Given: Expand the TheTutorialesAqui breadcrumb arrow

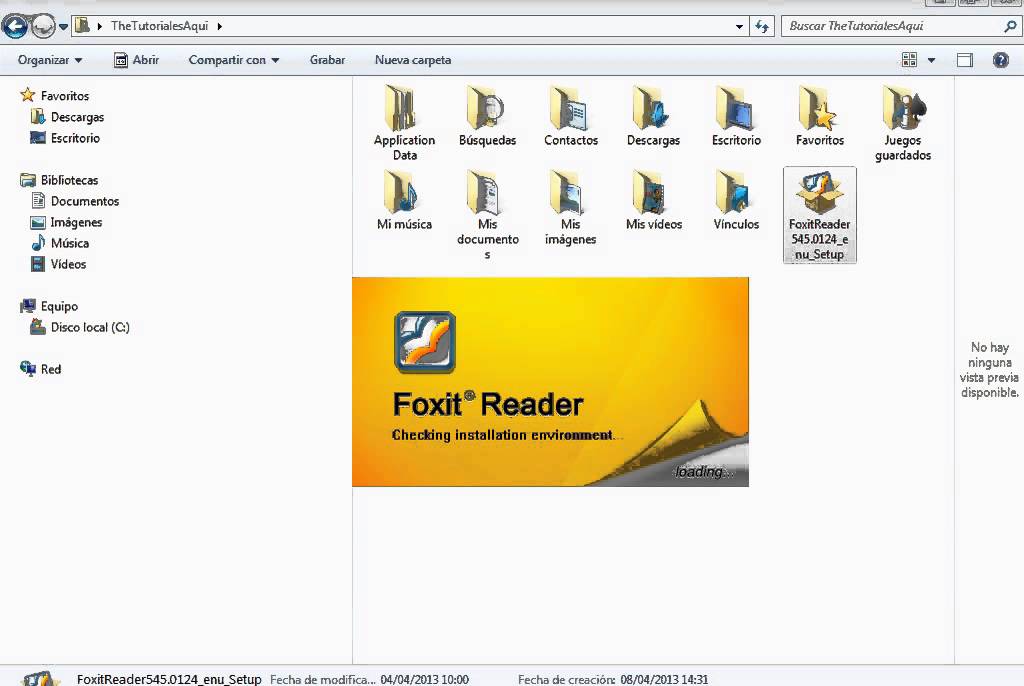Looking at the screenshot, I should coord(219,26).
